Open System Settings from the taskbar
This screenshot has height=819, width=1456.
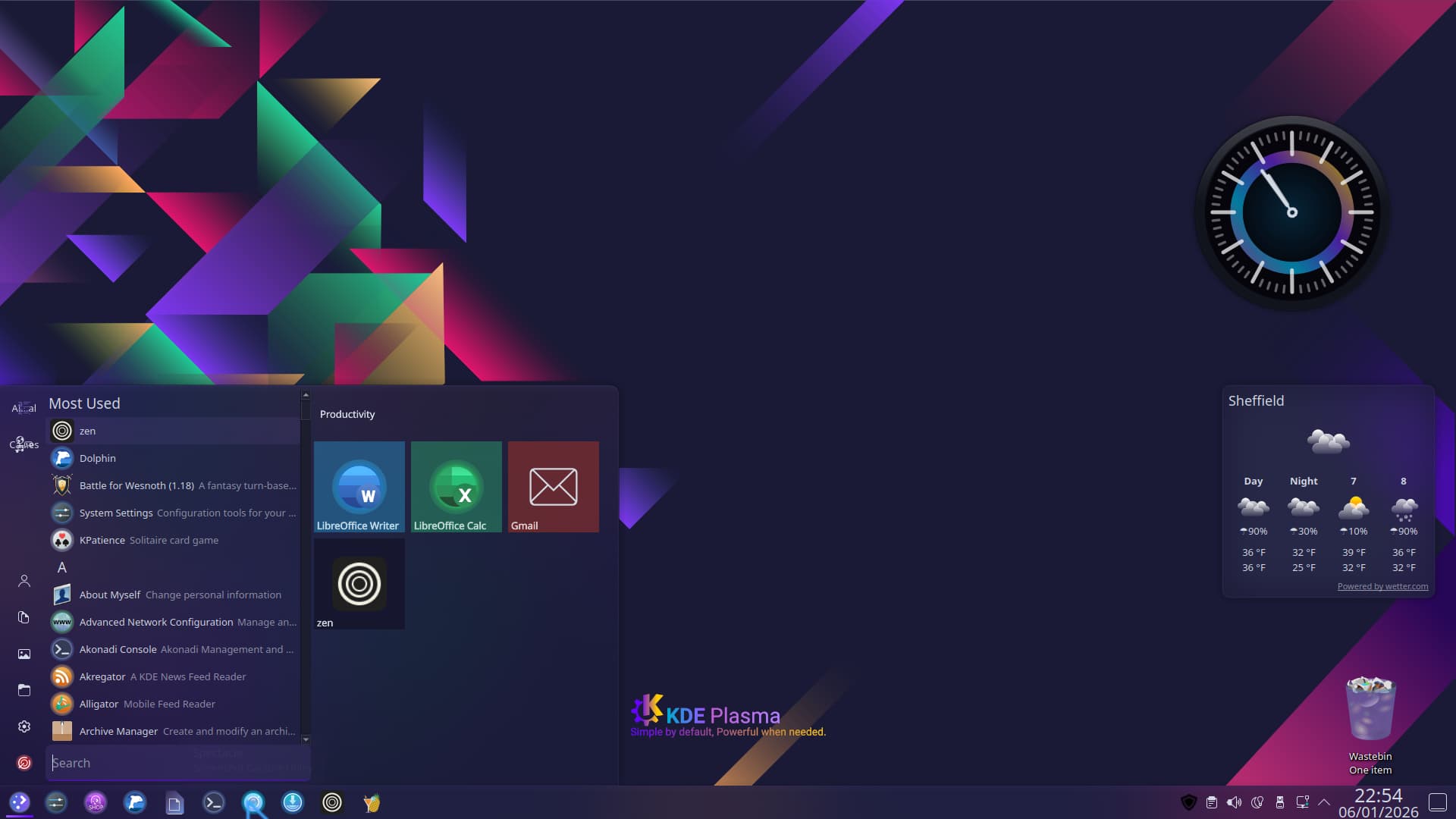(x=56, y=802)
